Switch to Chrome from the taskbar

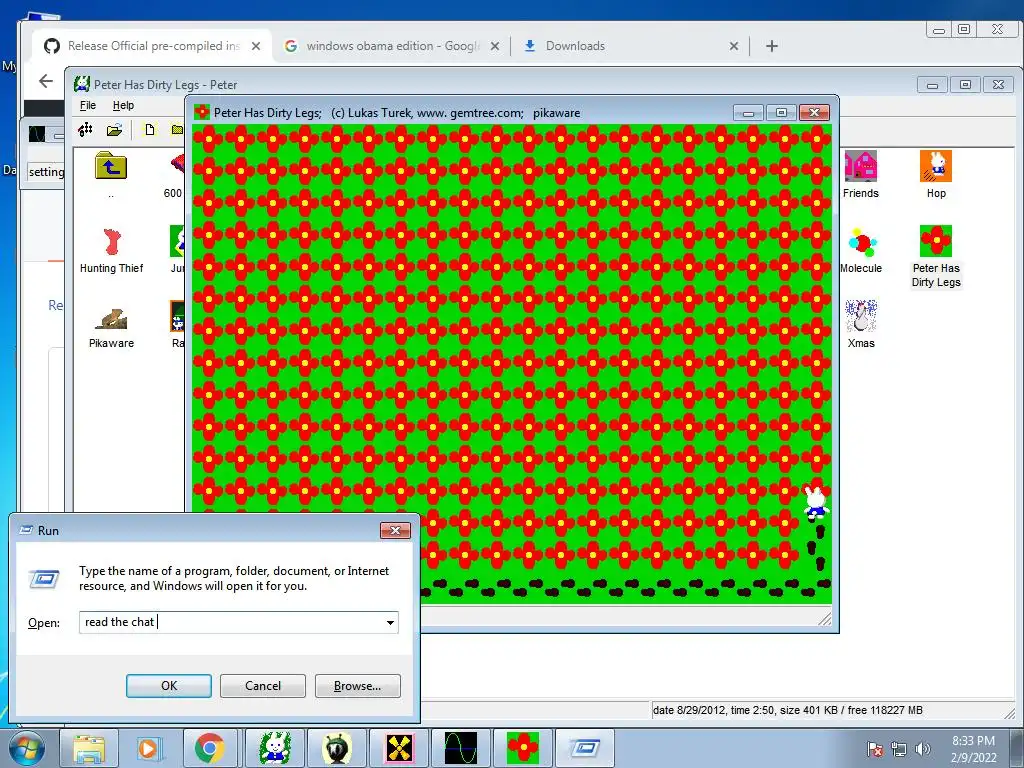[x=209, y=748]
